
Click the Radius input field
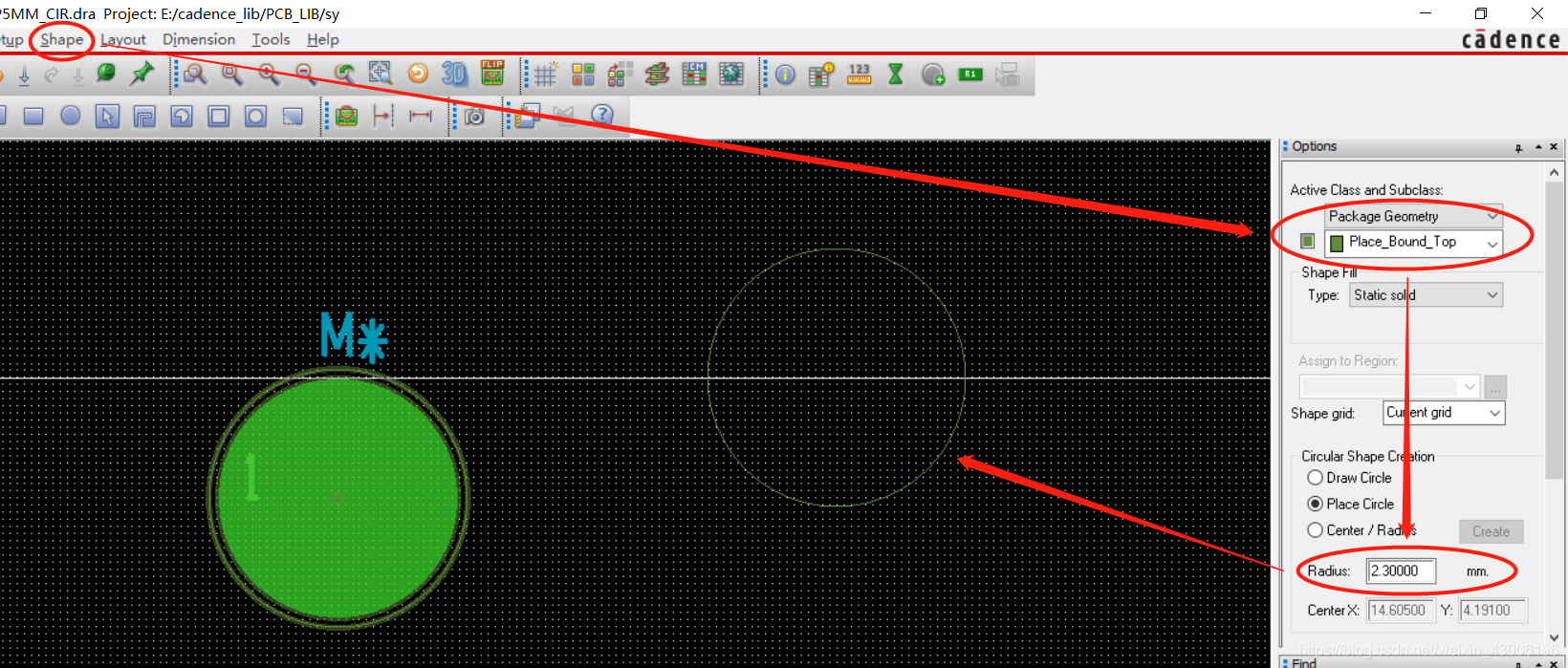pos(1401,571)
